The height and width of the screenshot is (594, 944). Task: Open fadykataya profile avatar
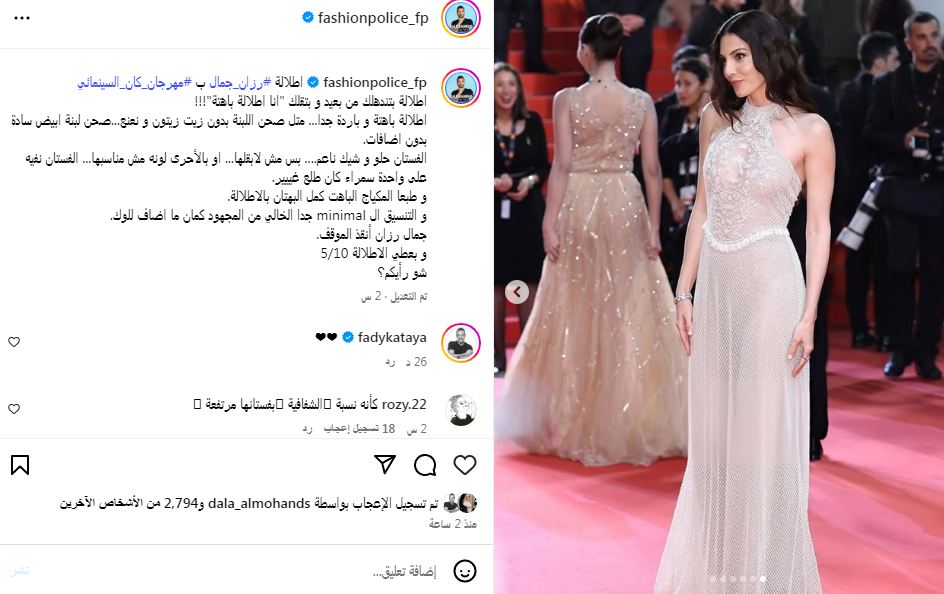coord(461,343)
